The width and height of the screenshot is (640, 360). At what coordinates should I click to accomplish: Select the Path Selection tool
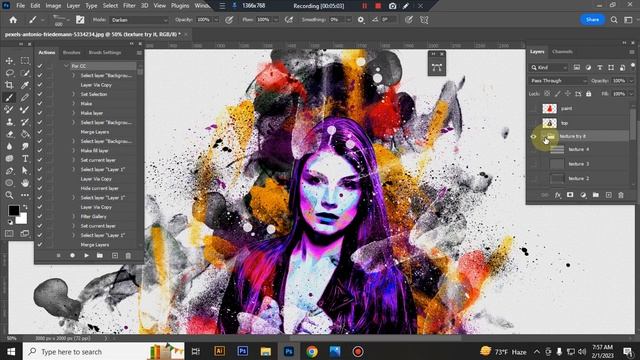pos(25,171)
